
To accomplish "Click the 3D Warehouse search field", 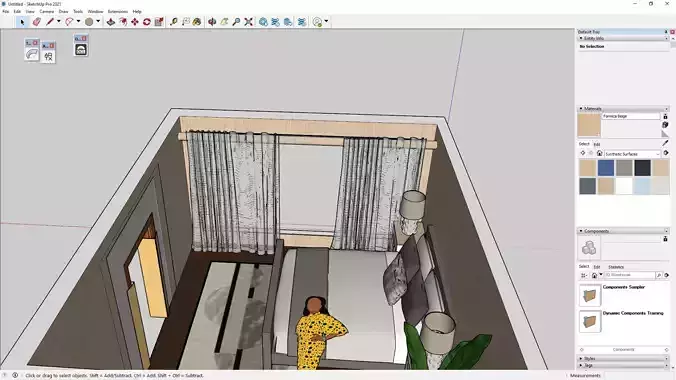I will 629,275.
